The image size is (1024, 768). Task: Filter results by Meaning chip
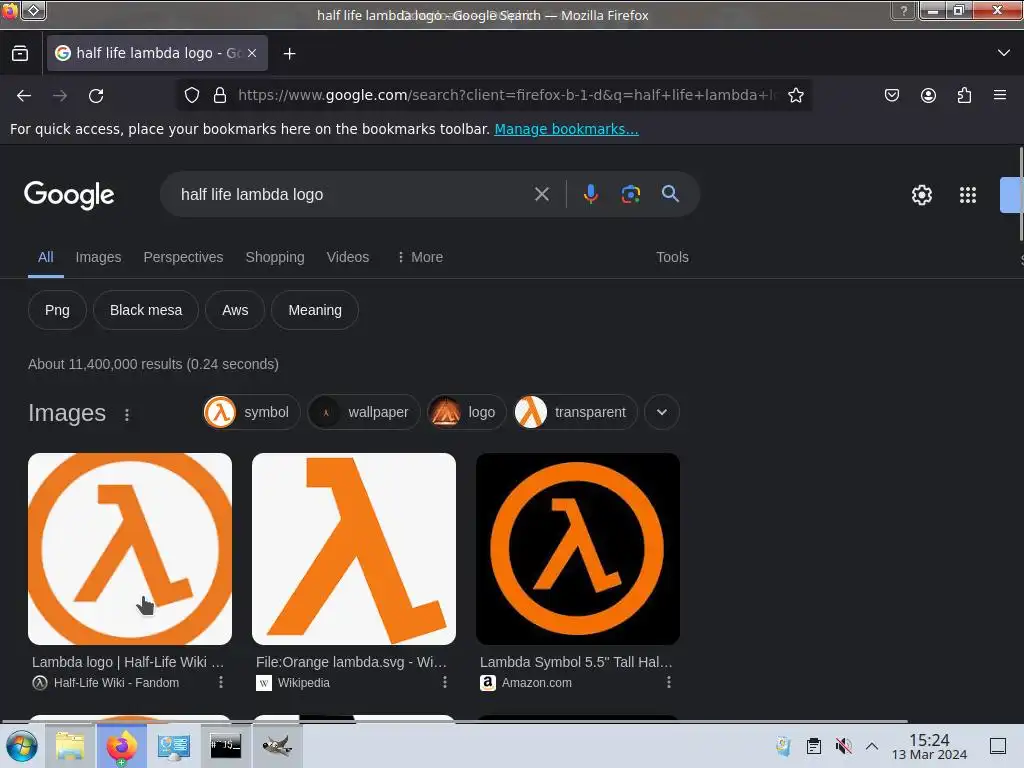pyautogui.click(x=315, y=310)
